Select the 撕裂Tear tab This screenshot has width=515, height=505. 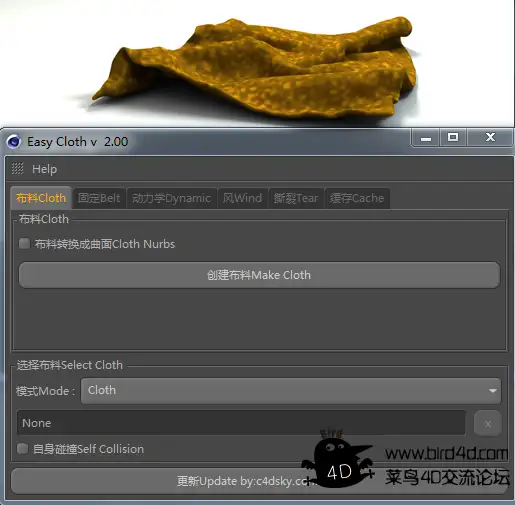296,198
